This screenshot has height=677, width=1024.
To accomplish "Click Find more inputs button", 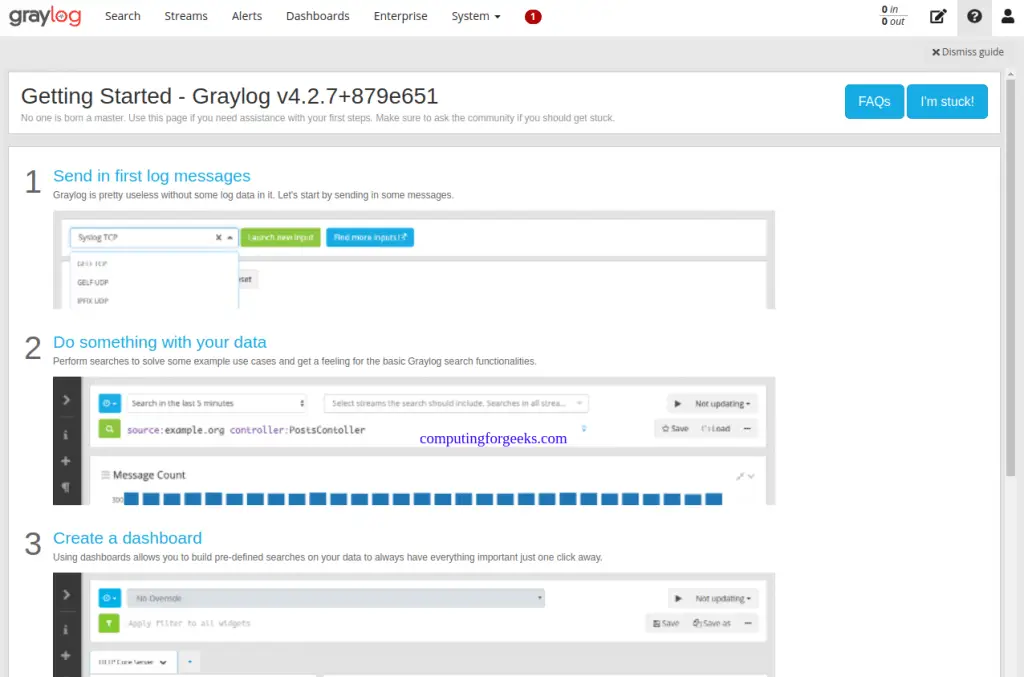I will 370,238.
